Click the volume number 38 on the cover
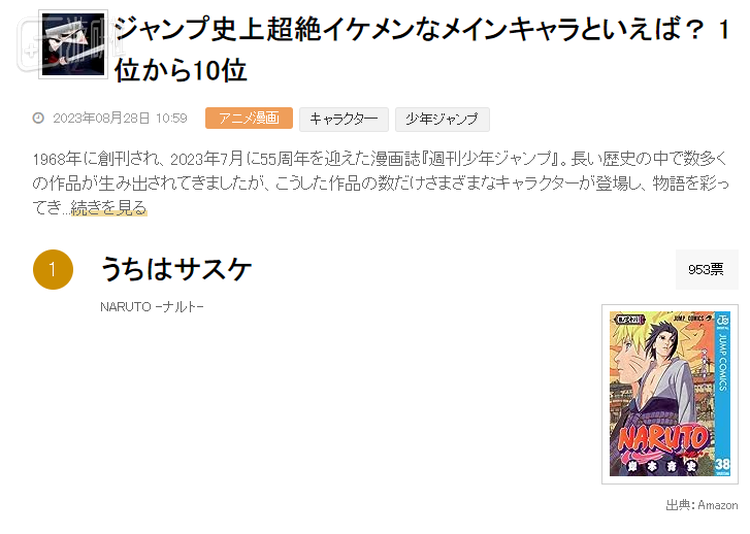Viewport: 750px width, 534px height. point(722,465)
